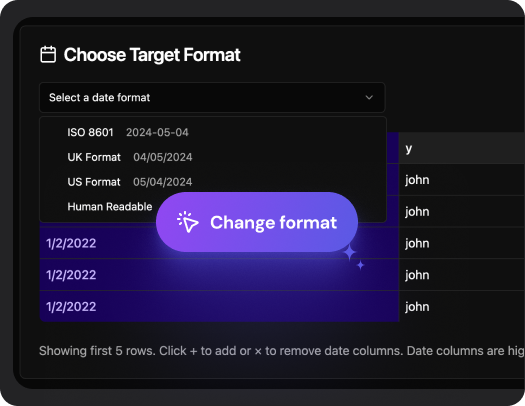
Task: Open the Select a date format dropdown
Action: pyautogui.click(x=212, y=97)
